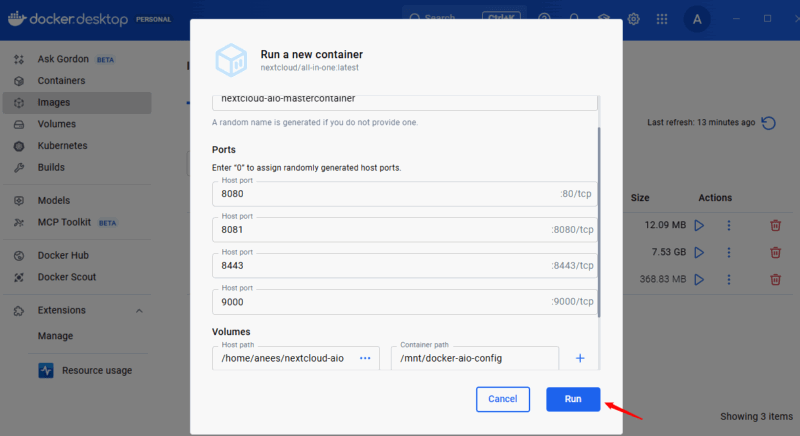This screenshot has height=436, width=800.
Task: Add another volume with the plus icon
Action: point(580,358)
